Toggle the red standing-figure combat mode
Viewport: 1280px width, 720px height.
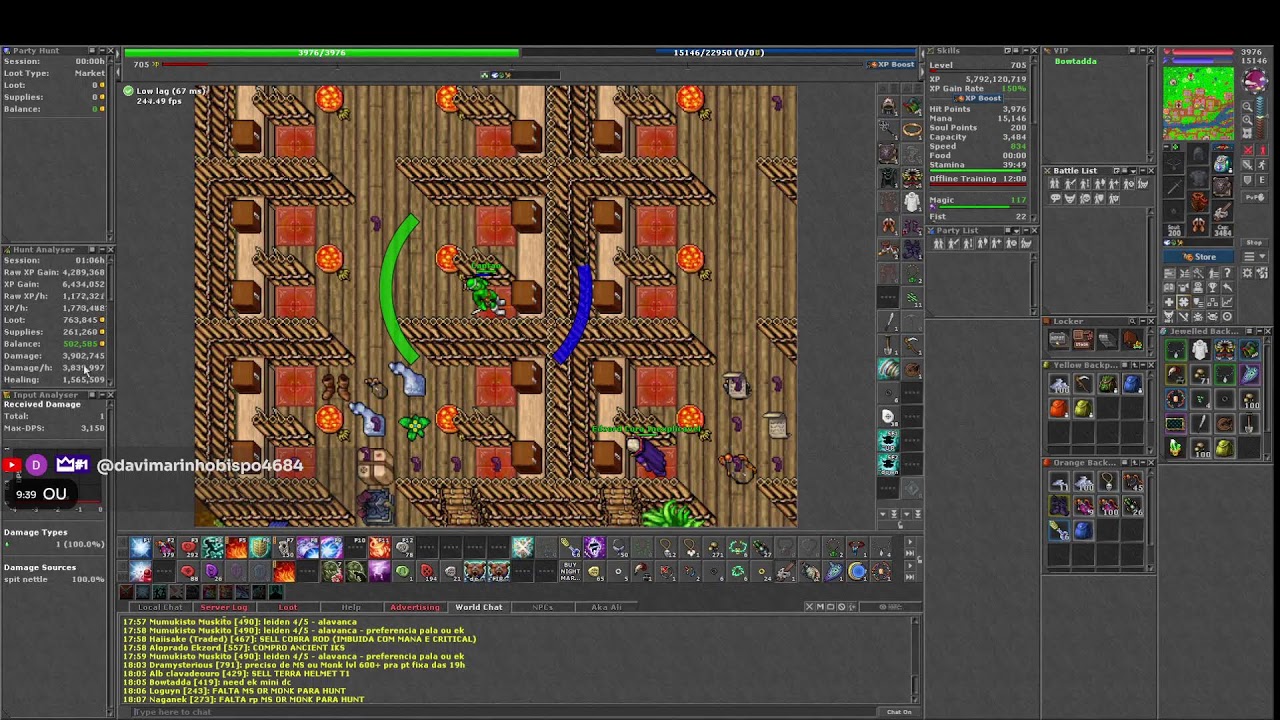(x=1262, y=150)
